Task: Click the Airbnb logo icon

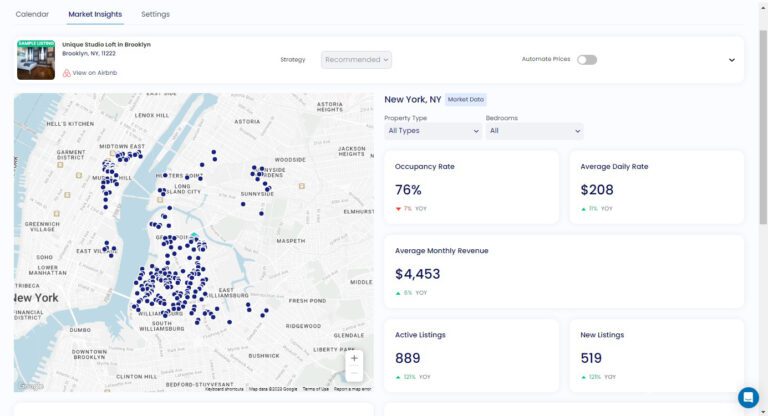Action: [x=67, y=73]
